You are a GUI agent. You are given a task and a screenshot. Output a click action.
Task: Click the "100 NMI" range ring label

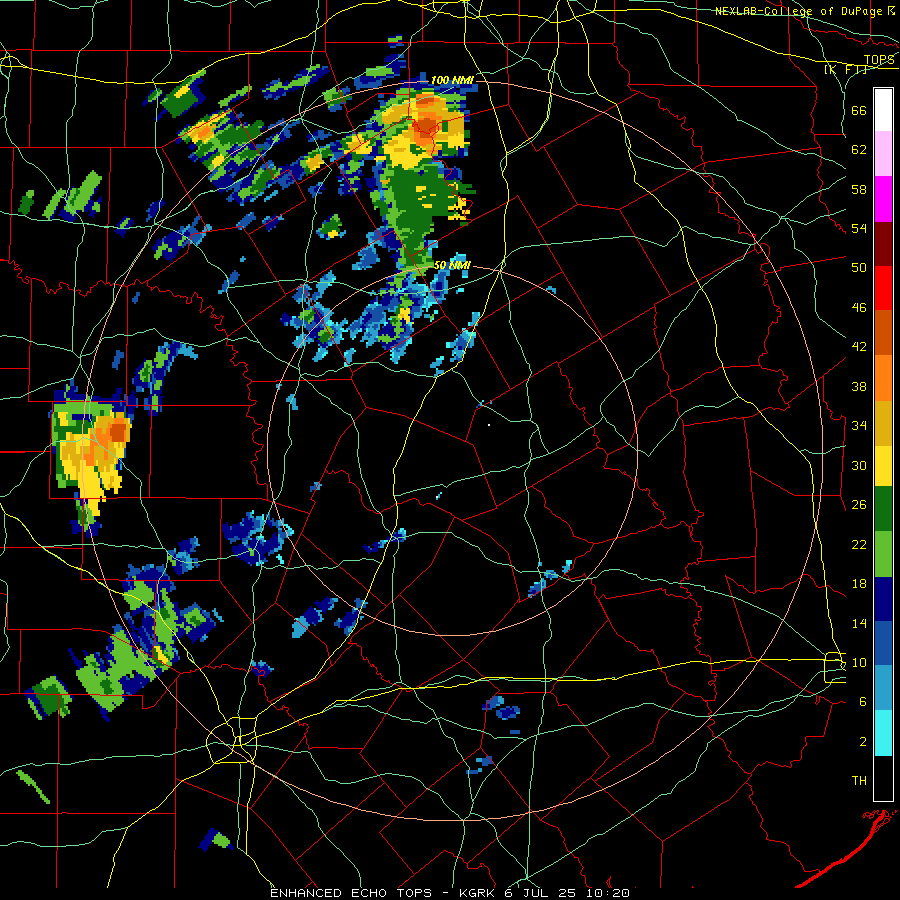452,80
